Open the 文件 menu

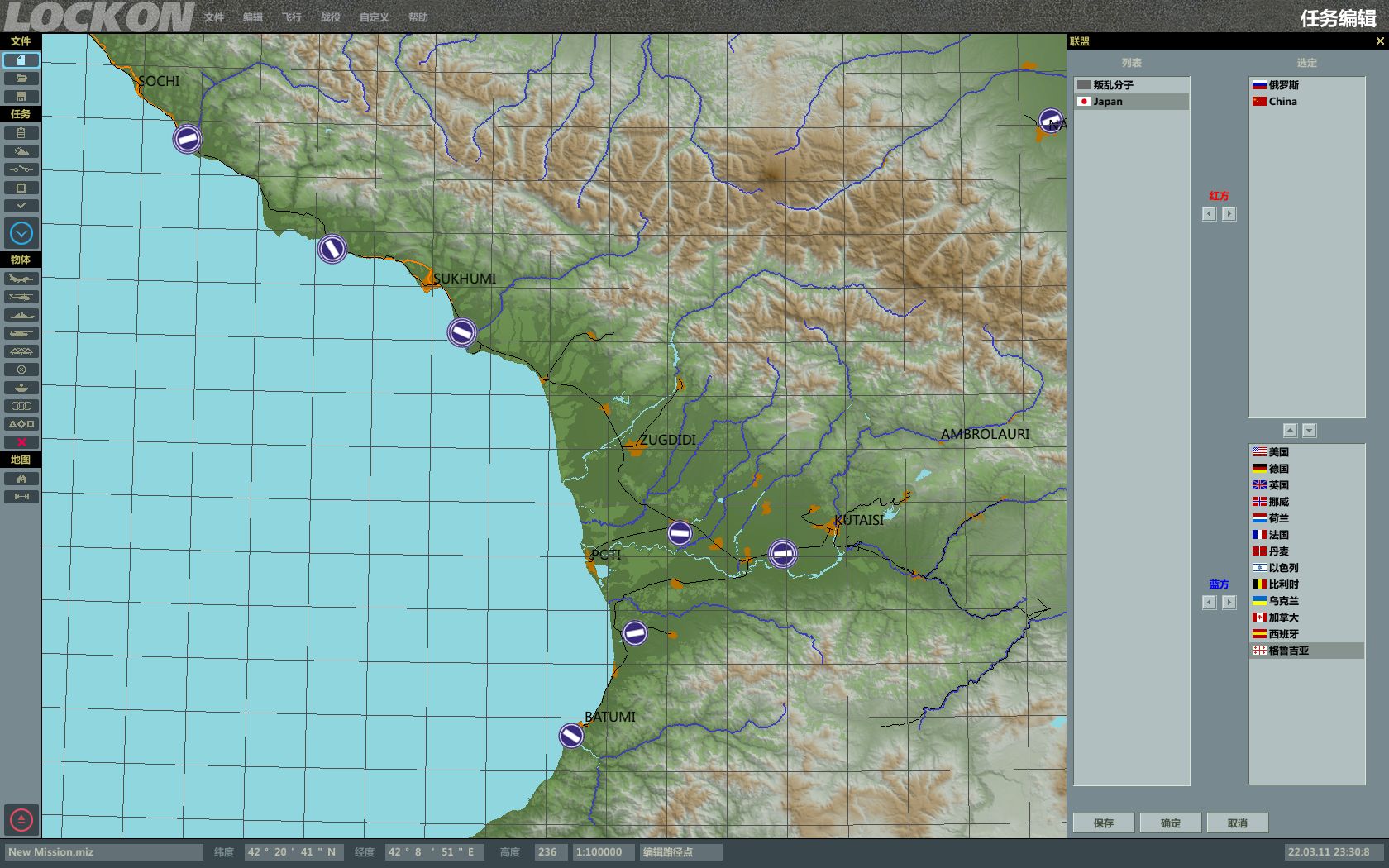tap(214, 17)
